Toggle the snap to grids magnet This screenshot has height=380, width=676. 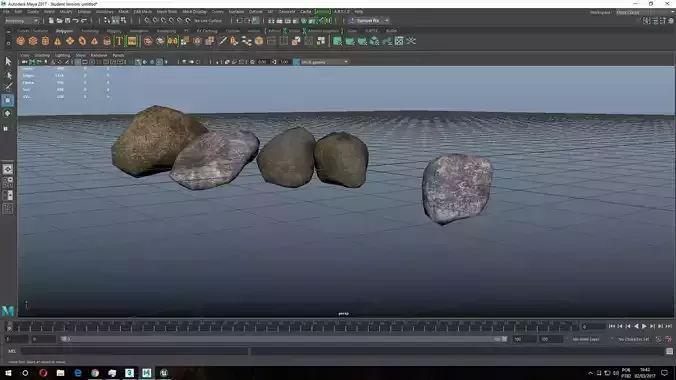click(x=147, y=21)
